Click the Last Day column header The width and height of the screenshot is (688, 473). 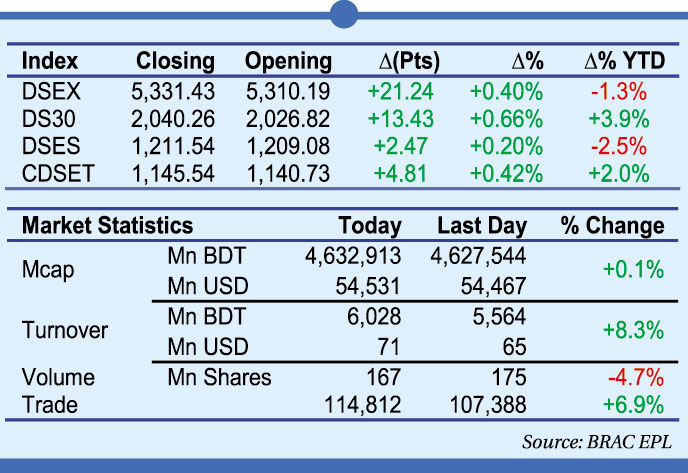pyautogui.click(x=482, y=226)
